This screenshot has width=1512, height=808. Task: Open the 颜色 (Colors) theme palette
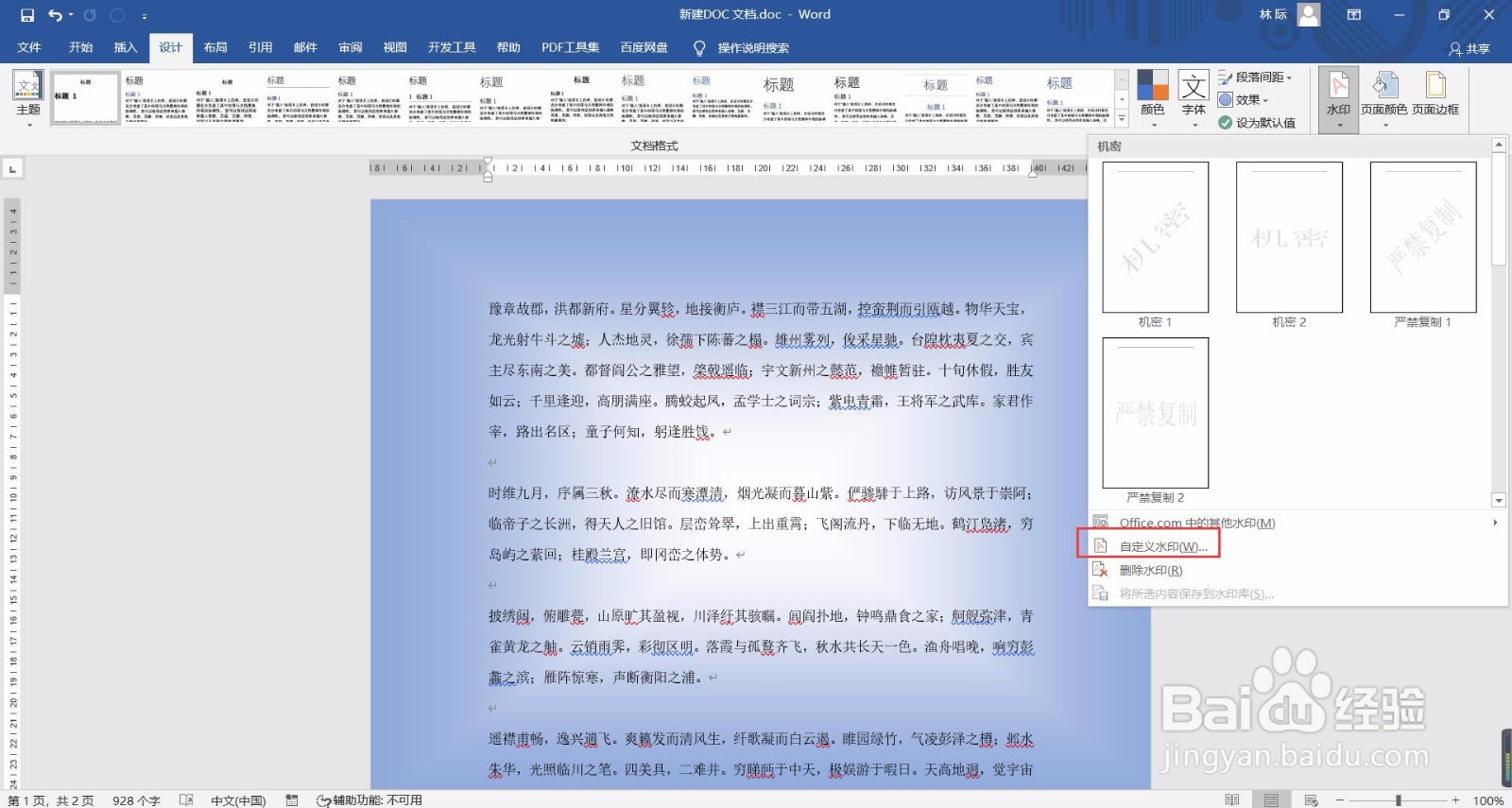[x=1153, y=98]
